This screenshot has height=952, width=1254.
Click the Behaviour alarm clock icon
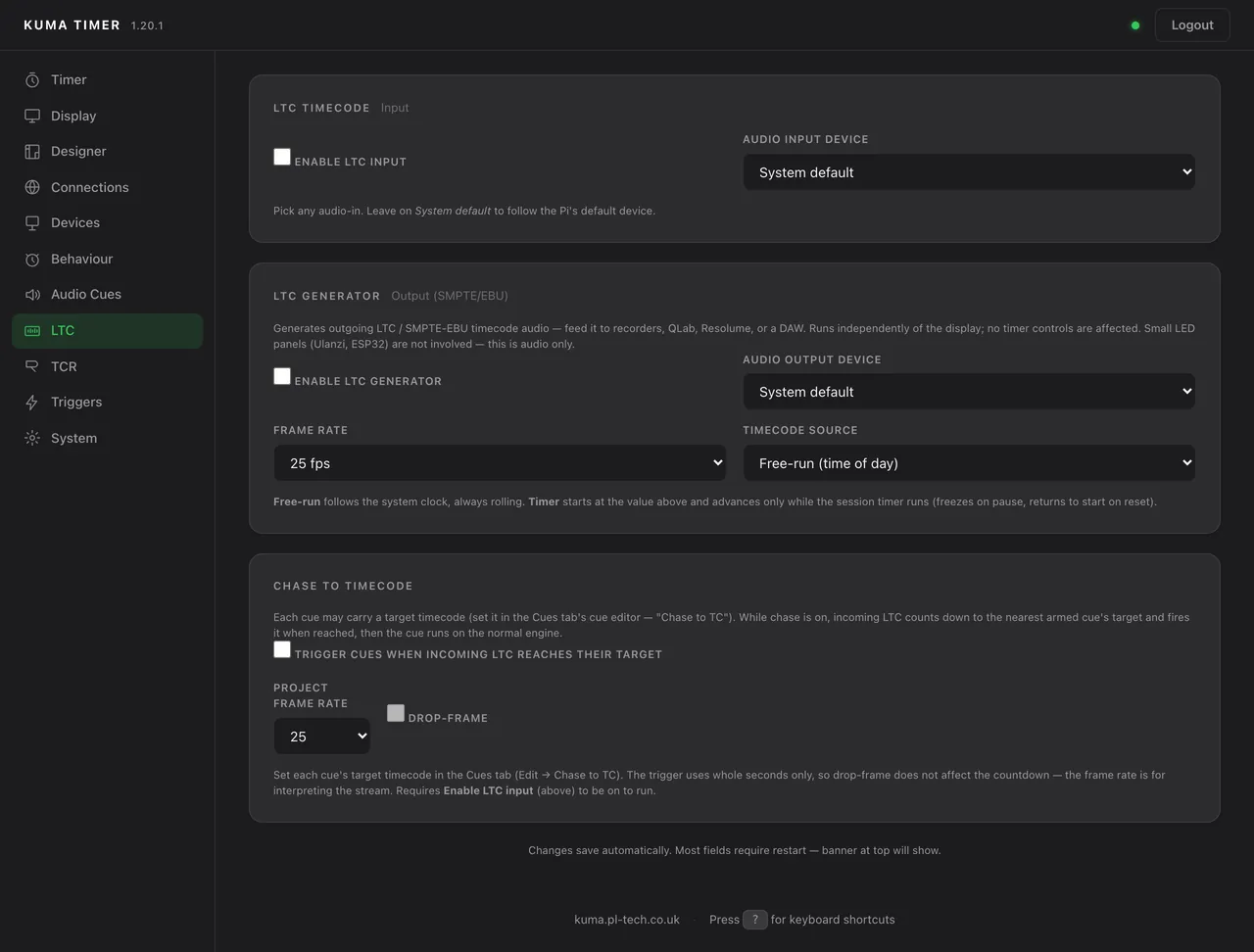coord(32,259)
